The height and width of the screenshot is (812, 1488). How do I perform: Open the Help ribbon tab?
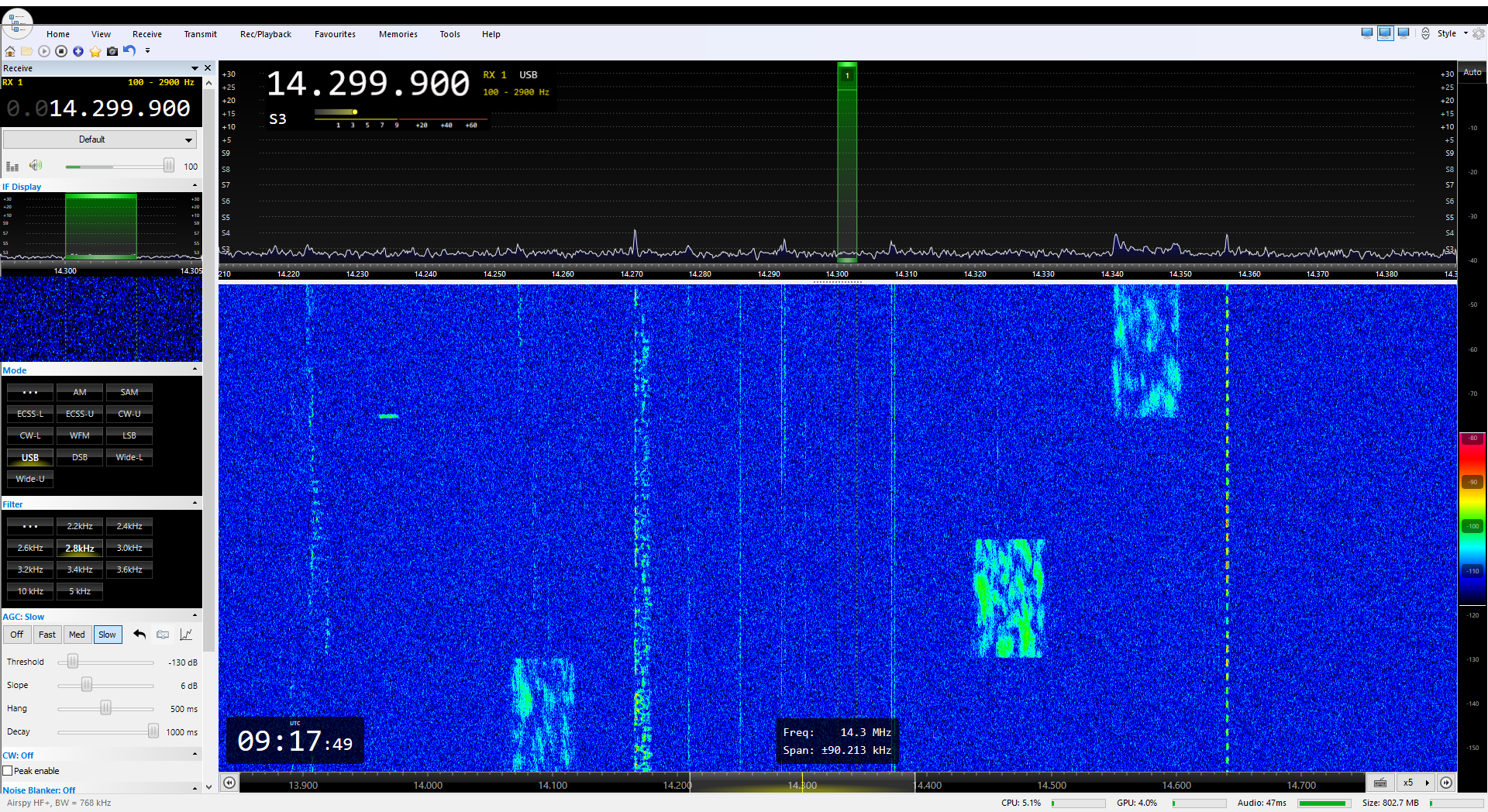(491, 34)
